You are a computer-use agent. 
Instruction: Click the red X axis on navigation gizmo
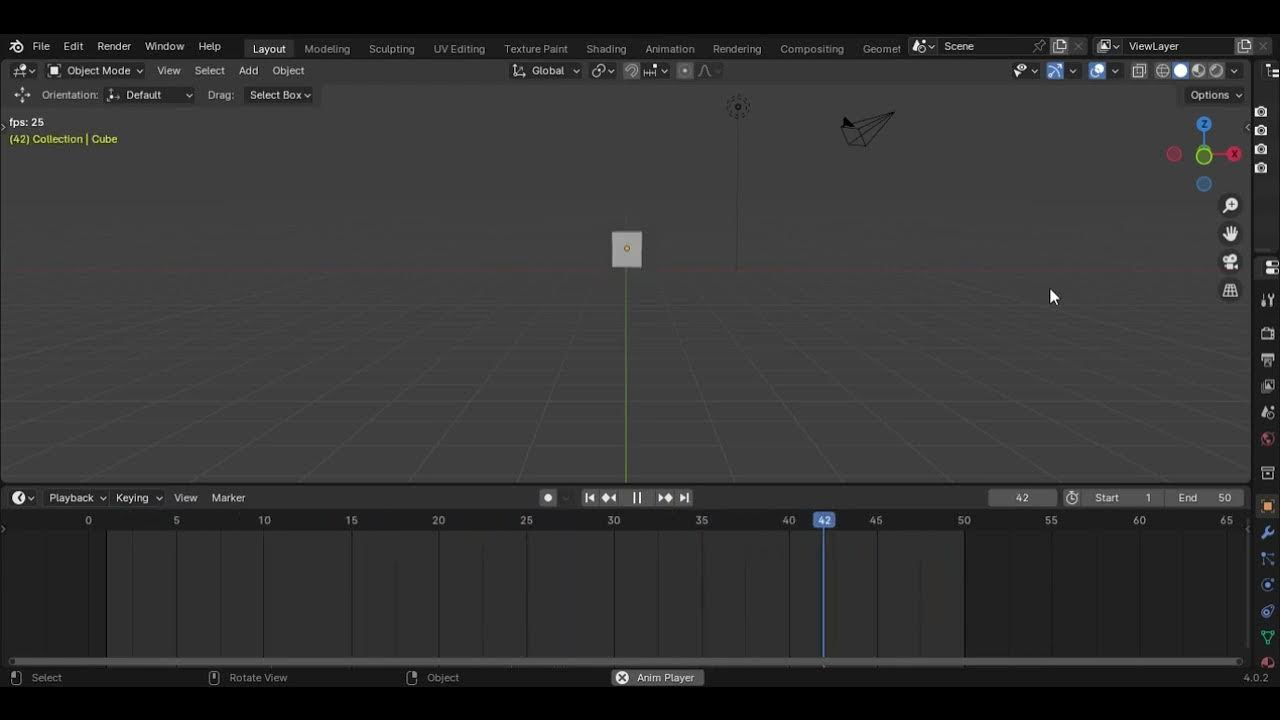(1234, 154)
